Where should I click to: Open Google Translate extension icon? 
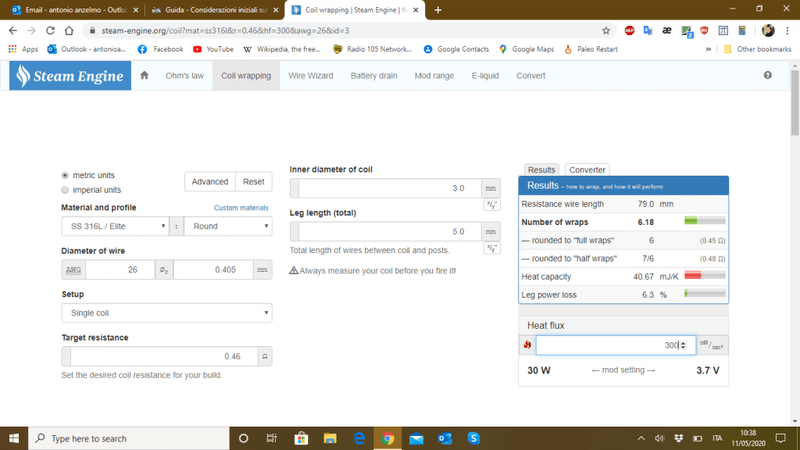click(648, 31)
